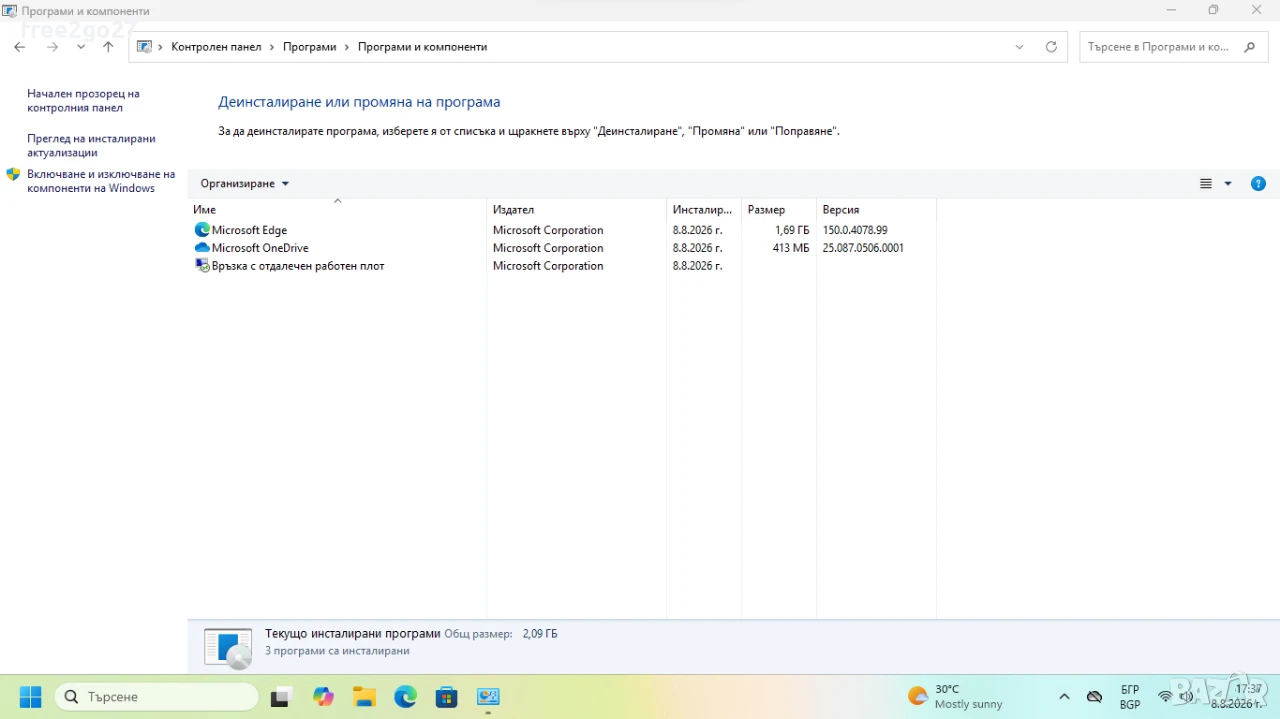
Task: Open 'Контролен панел' breadcrumb
Action: pyautogui.click(x=216, y=47)
